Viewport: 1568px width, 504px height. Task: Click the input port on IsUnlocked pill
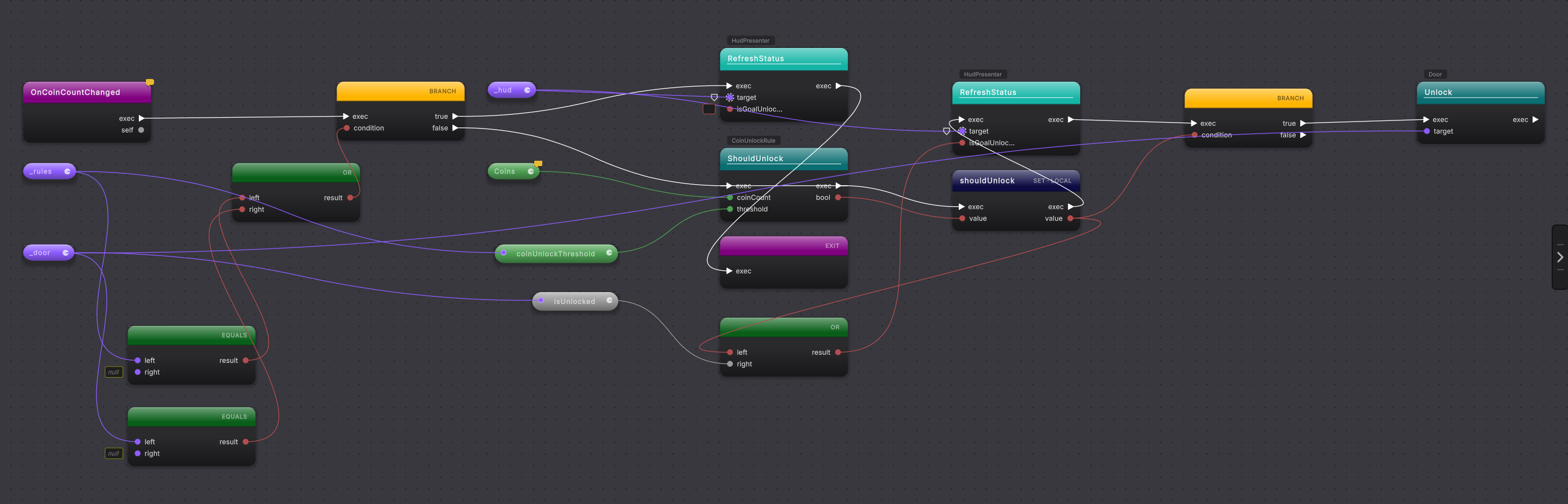tap(541, 300)
